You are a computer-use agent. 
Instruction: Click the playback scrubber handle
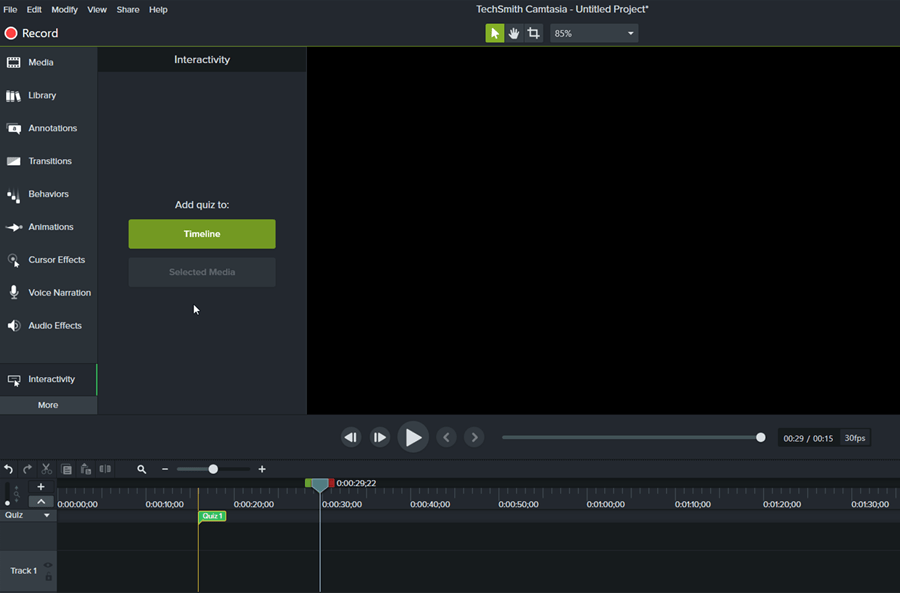point(761,437)
